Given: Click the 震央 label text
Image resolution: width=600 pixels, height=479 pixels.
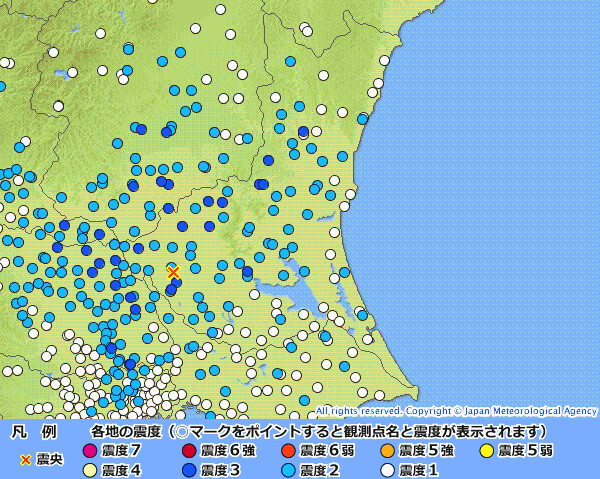Looking at the screenshot, I should (49, 459).
